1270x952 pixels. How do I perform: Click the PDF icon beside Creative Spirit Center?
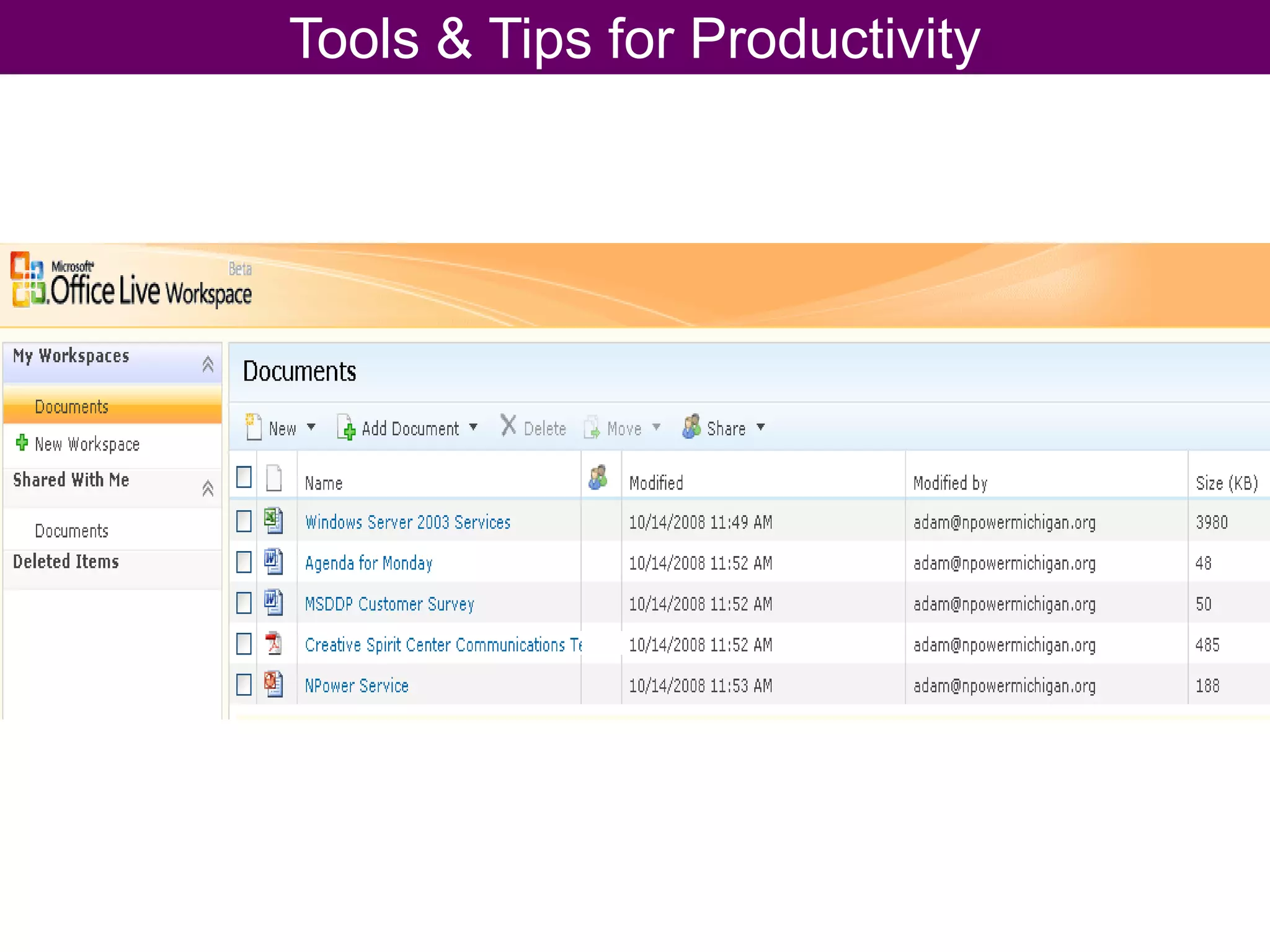(x=273, y=644)
